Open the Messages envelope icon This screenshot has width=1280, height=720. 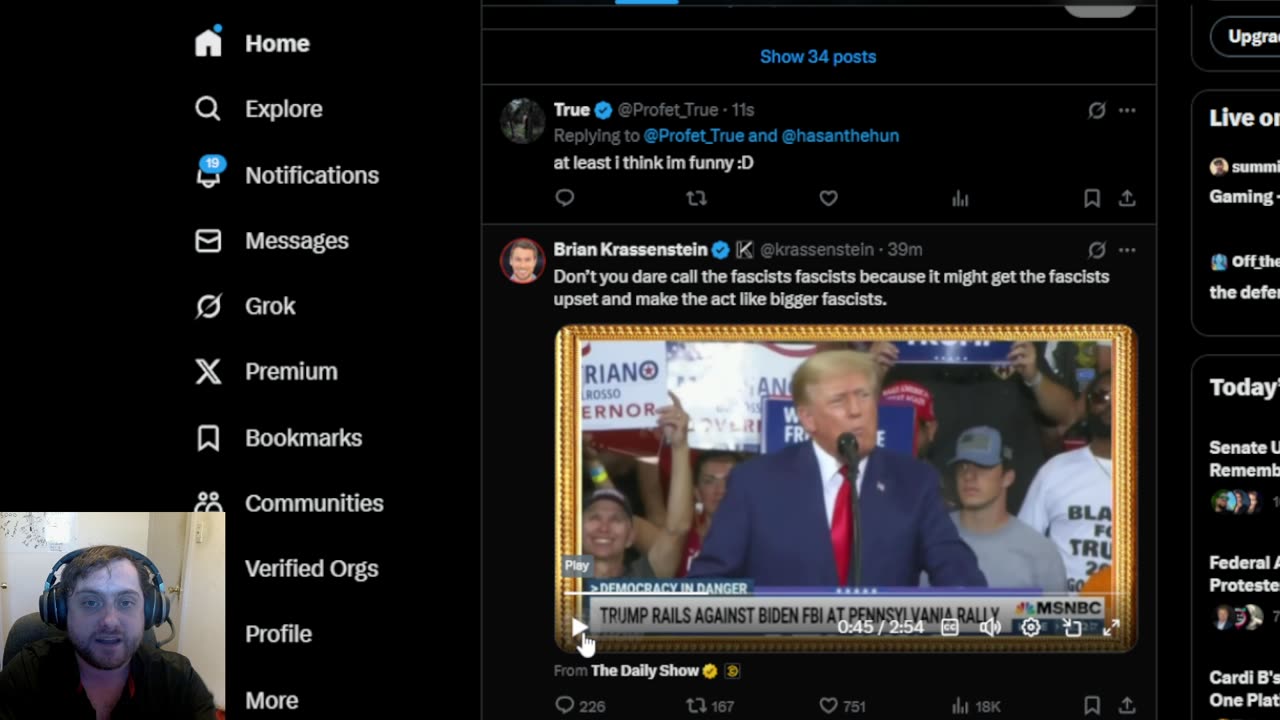coord(208,240)
